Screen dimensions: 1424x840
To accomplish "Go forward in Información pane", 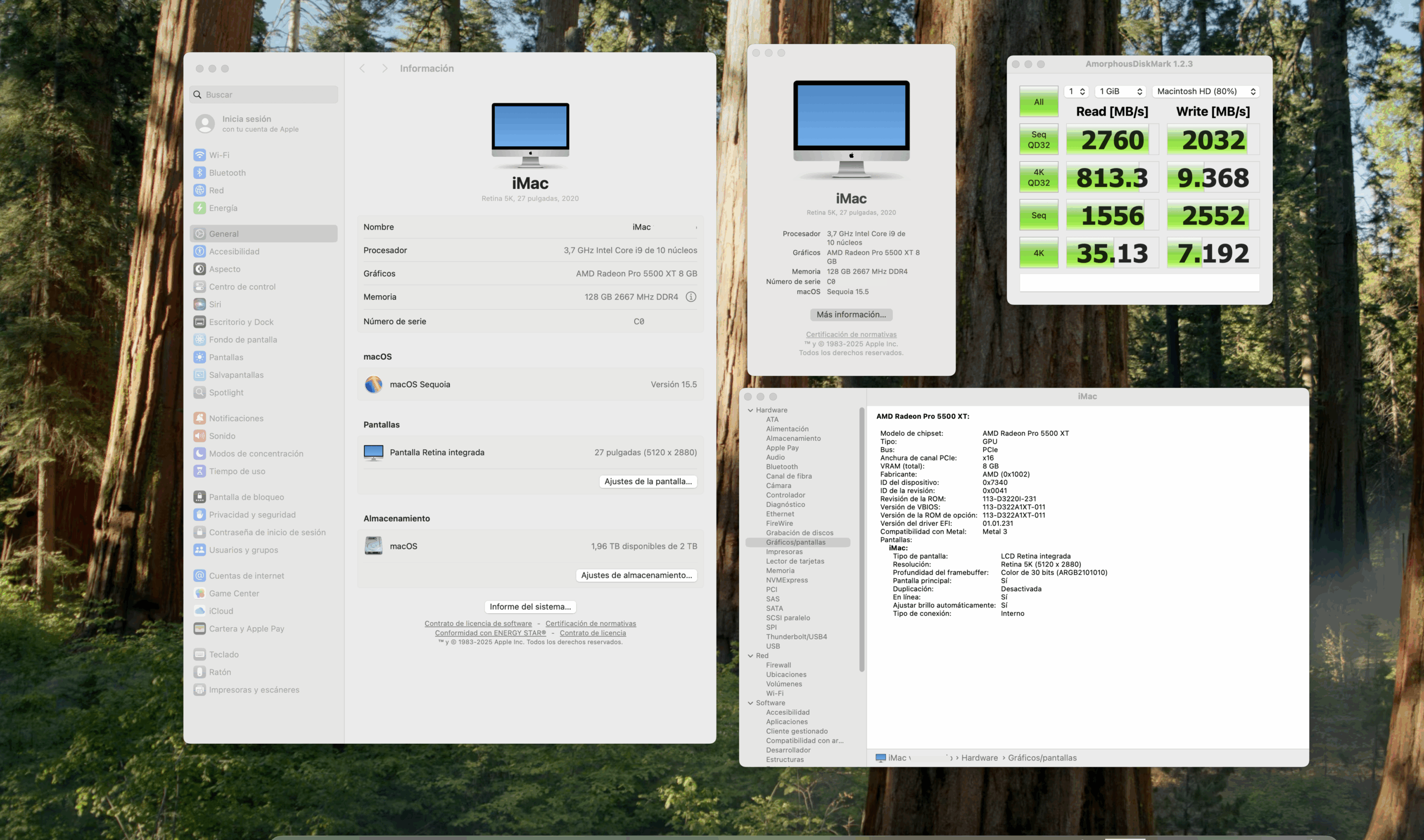I will tap(384, 68).
